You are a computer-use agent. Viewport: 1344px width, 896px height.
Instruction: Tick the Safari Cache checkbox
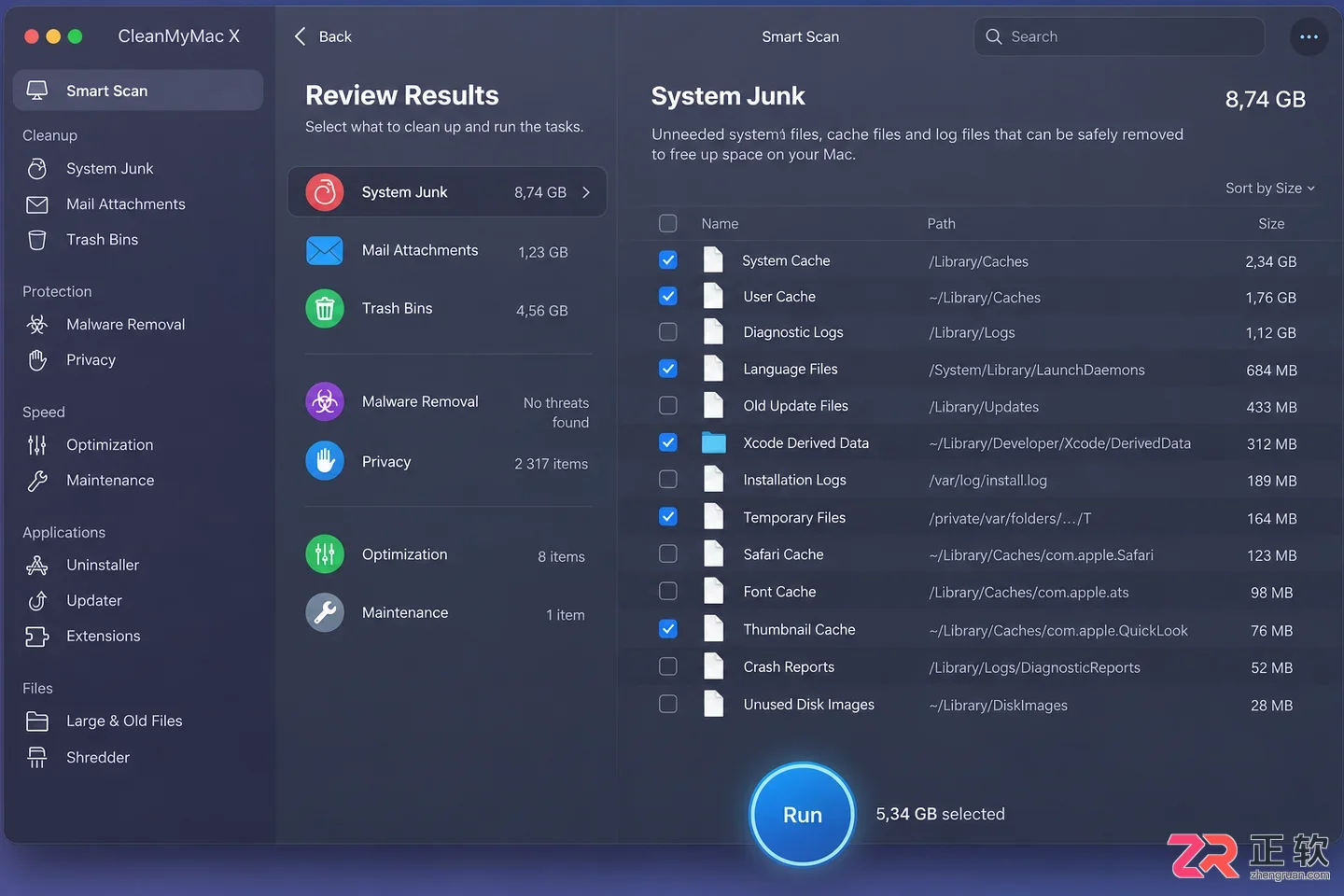click(668, 553)
